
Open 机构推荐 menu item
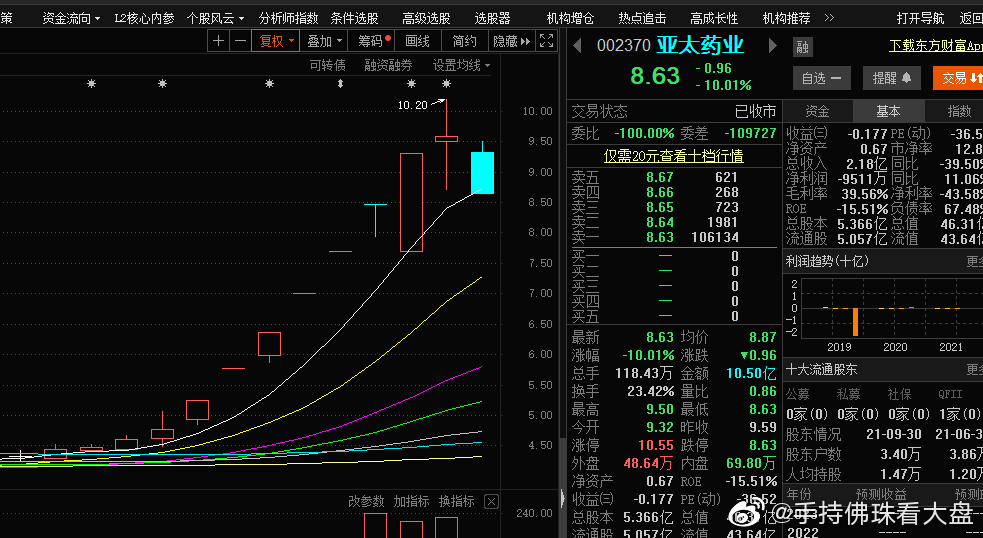[x=786, y=18]
